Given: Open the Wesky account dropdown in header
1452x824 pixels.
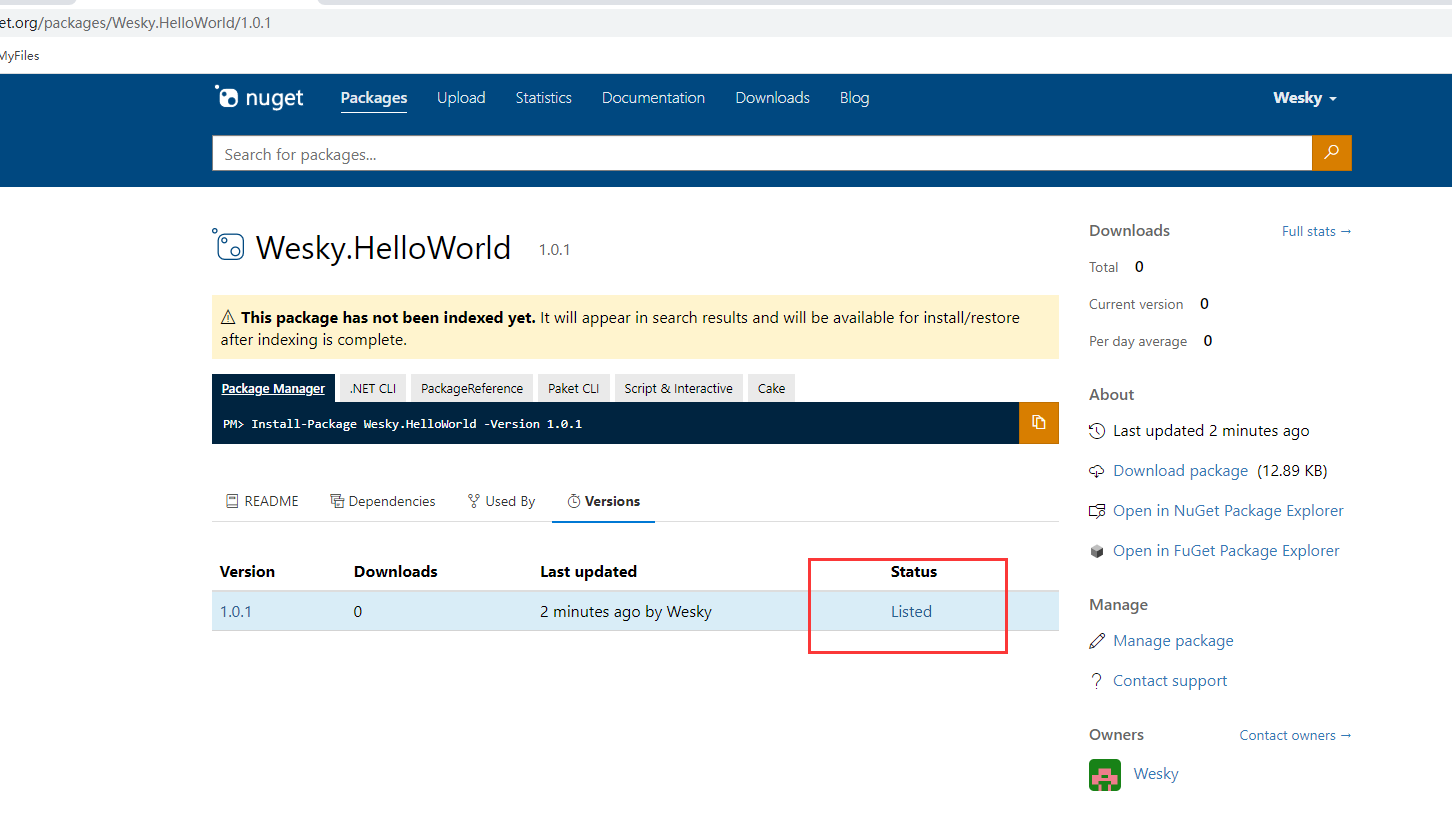Looking at the screenshot, I should [x=1304, y=98].
